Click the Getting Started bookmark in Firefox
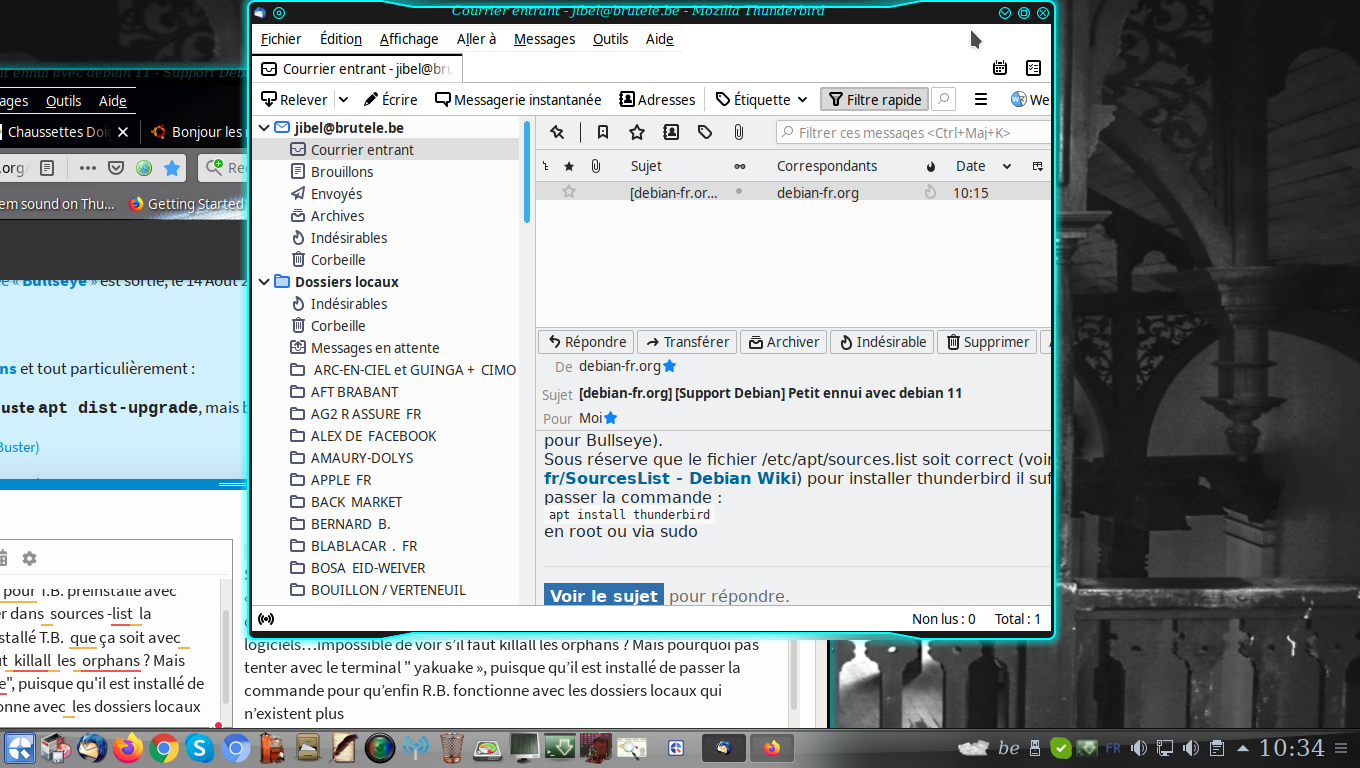 (x=187, y=204)
